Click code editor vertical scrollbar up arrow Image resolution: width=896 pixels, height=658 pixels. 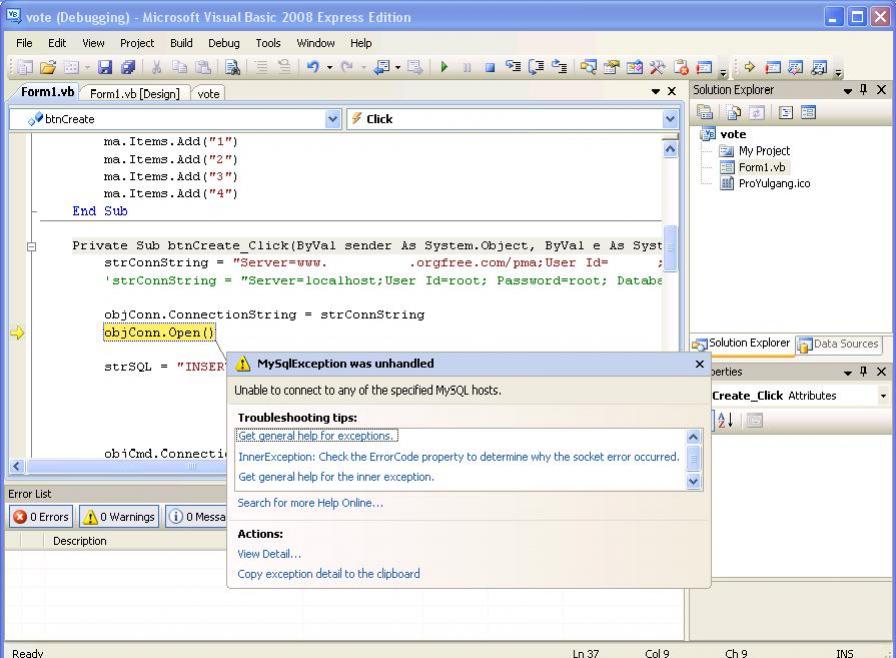coord(670,149)
